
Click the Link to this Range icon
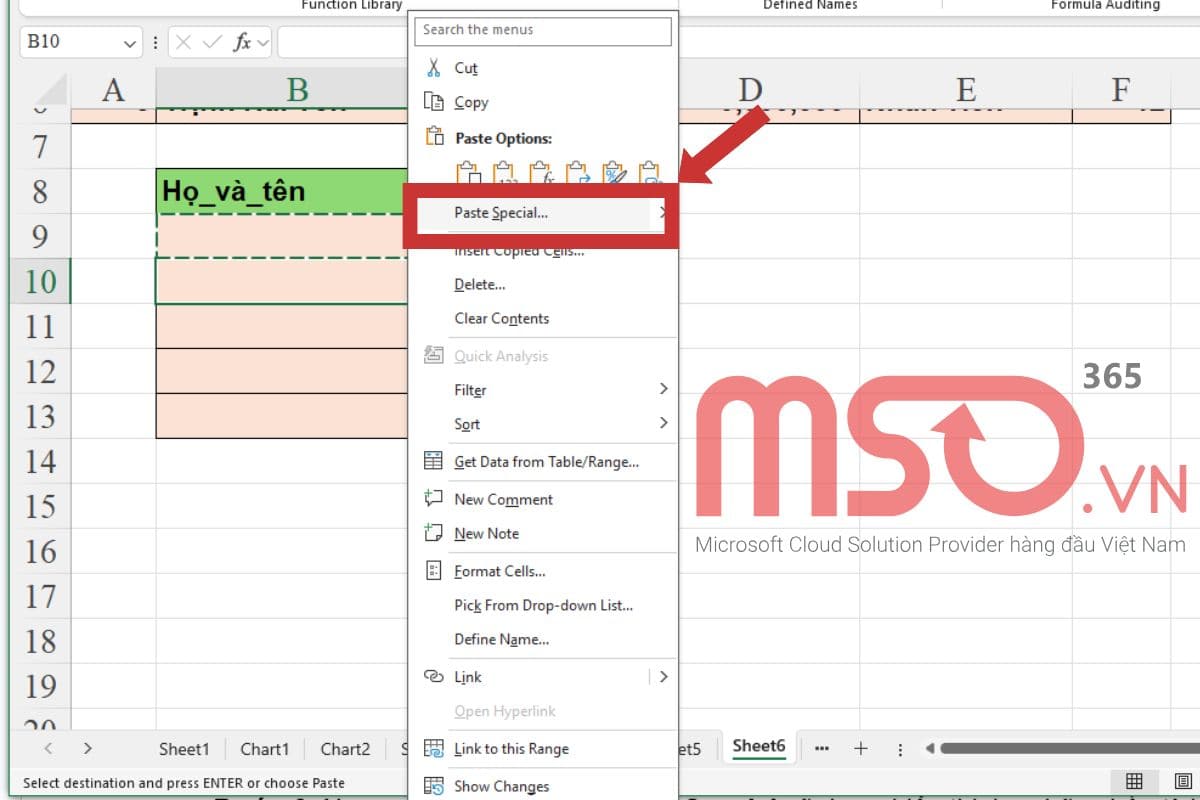coord(433,748)
